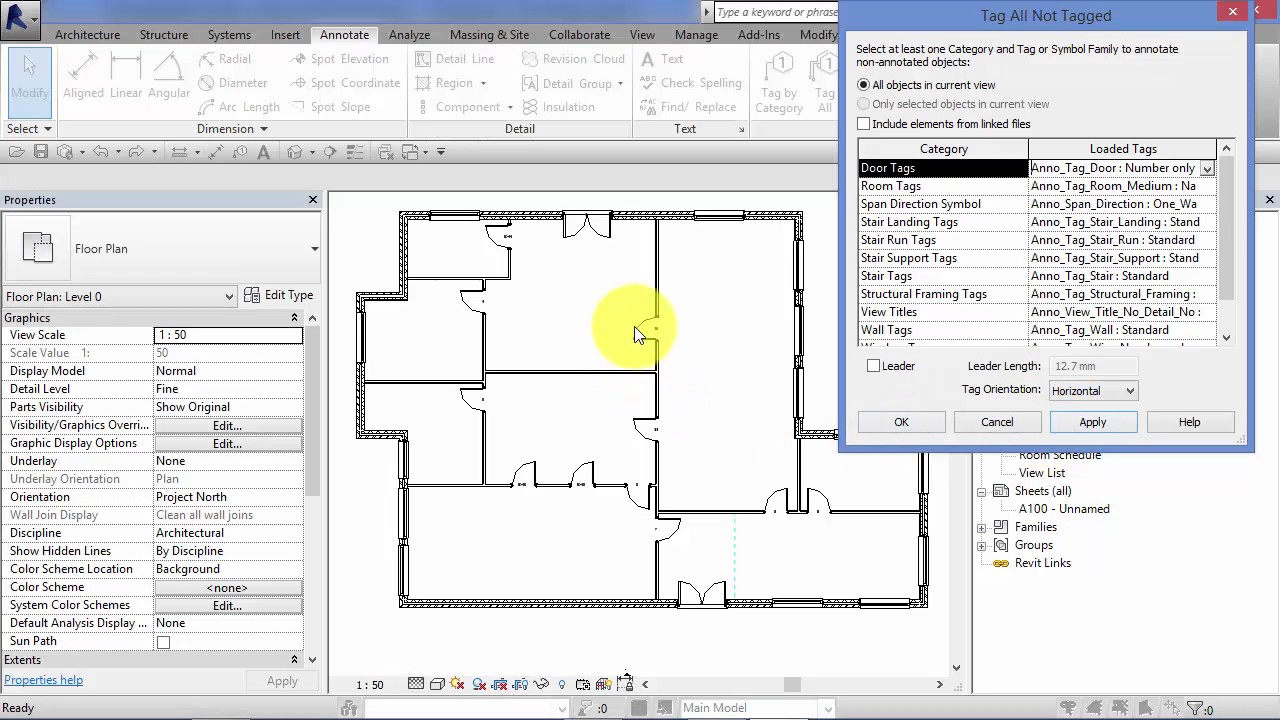The height and width of the screenshot is (720, 1280).
Task: Select the 'Room Tags' category row
Action: coord(943,186)
